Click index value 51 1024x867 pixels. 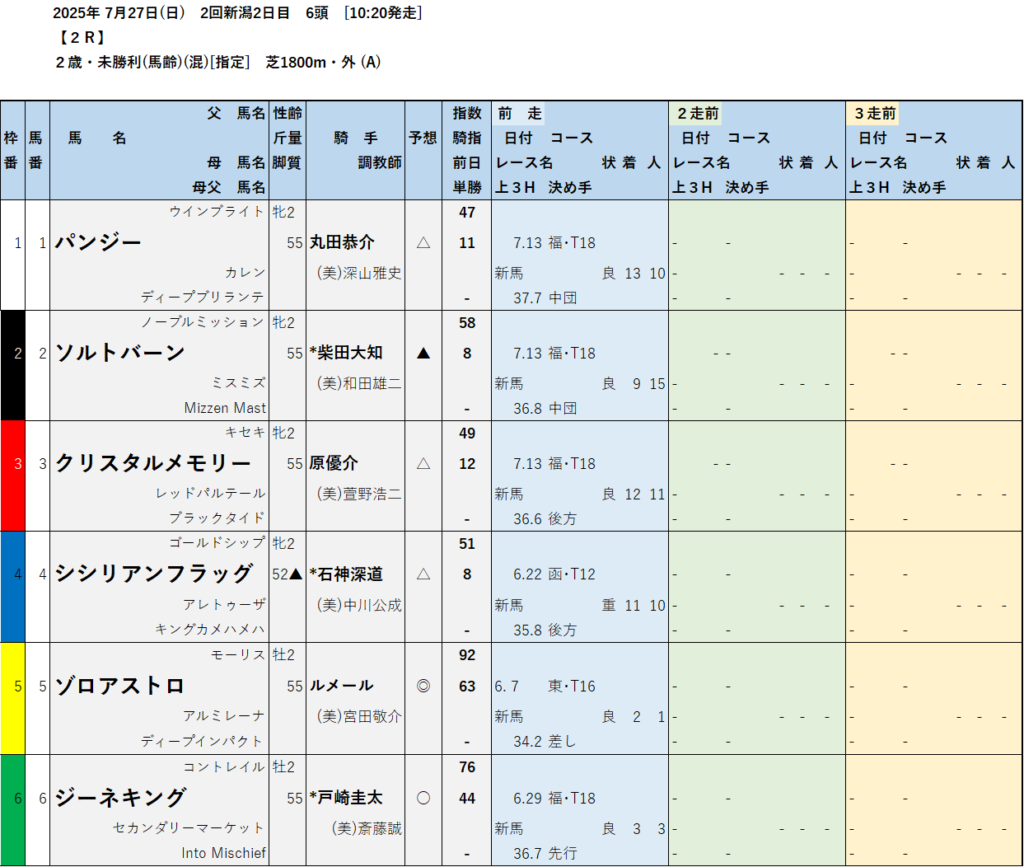tap(467, 544)
